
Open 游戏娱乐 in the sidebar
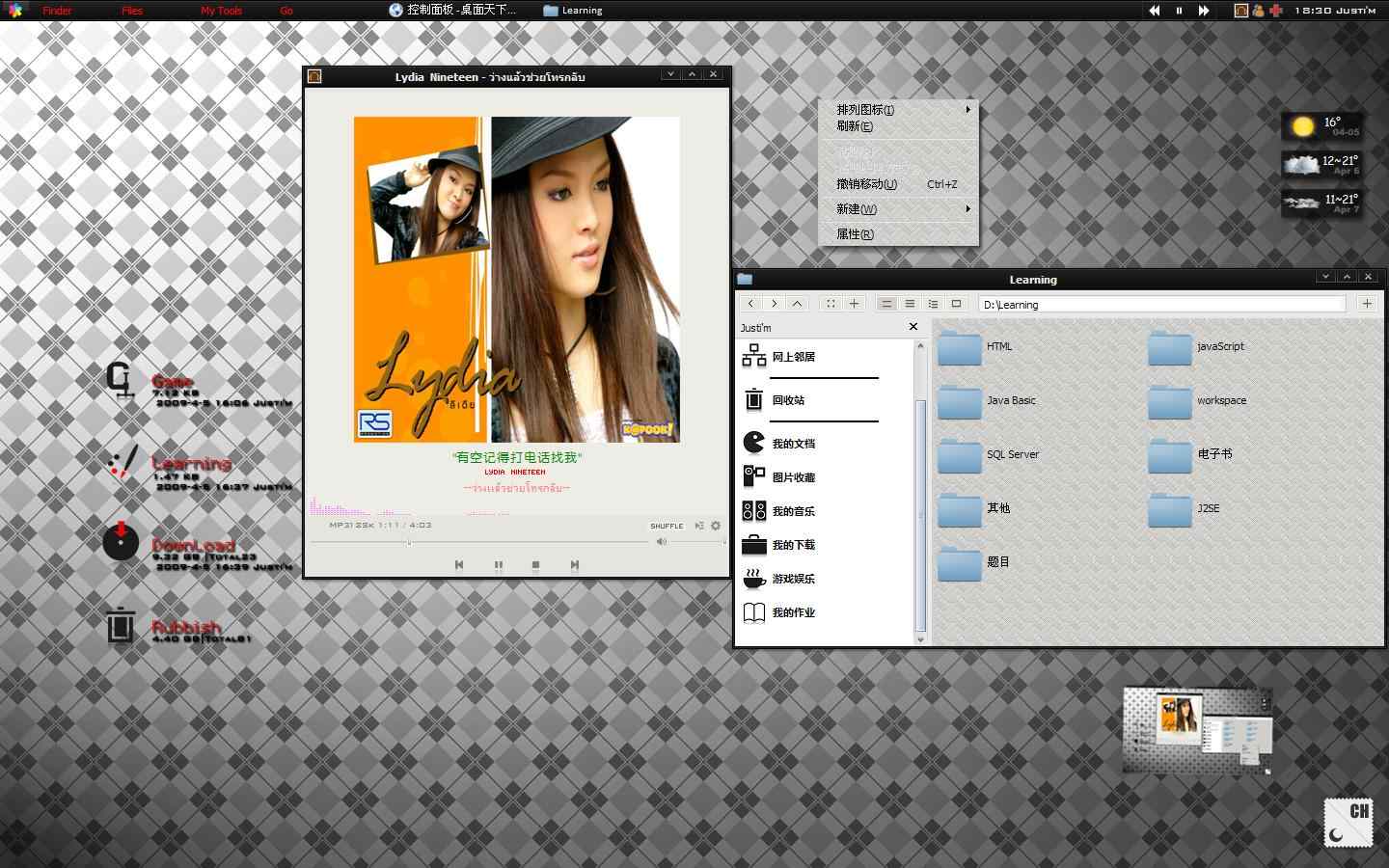point(779,579)
